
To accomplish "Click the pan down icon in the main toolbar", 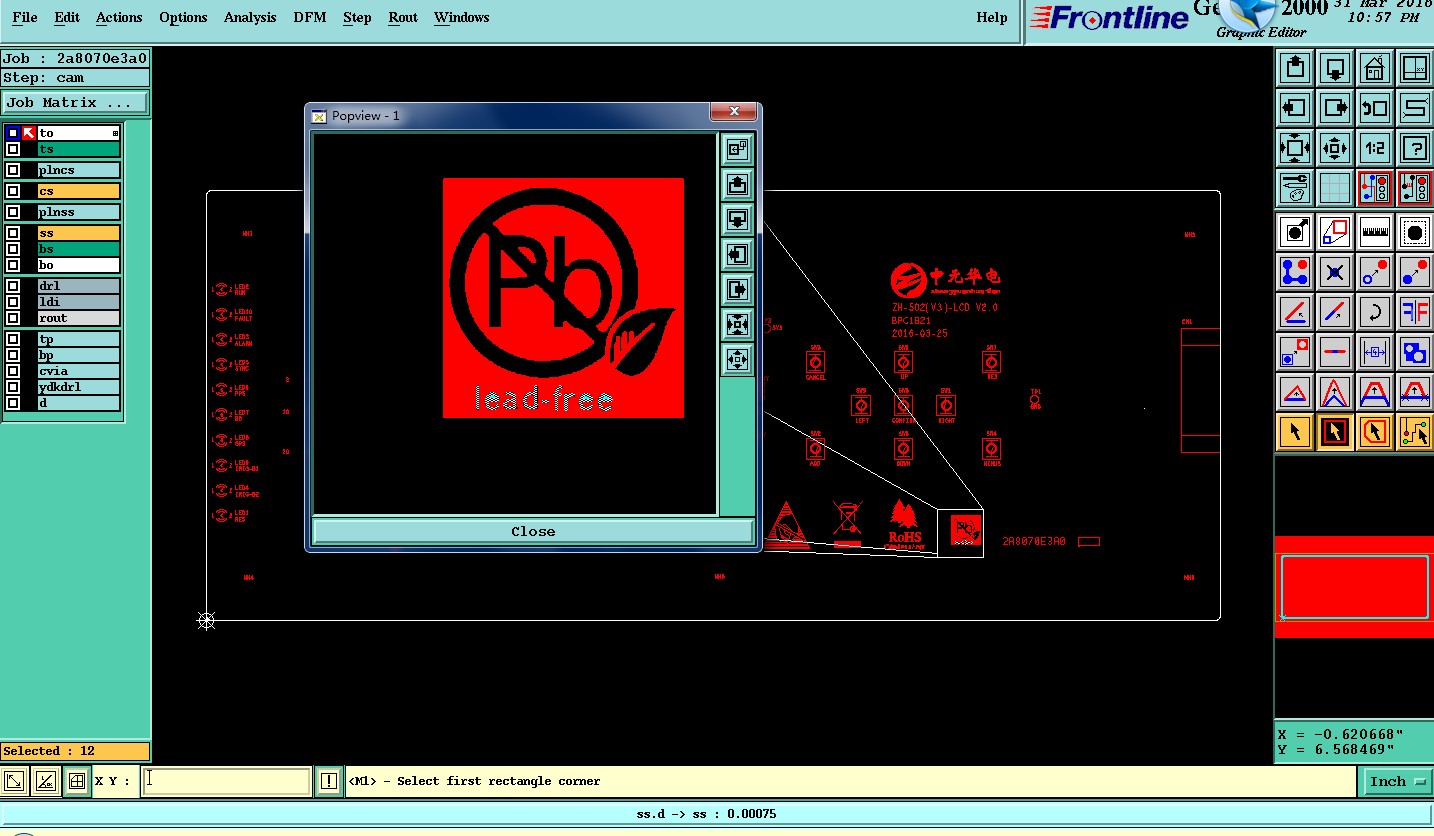I will point(1335,69).
